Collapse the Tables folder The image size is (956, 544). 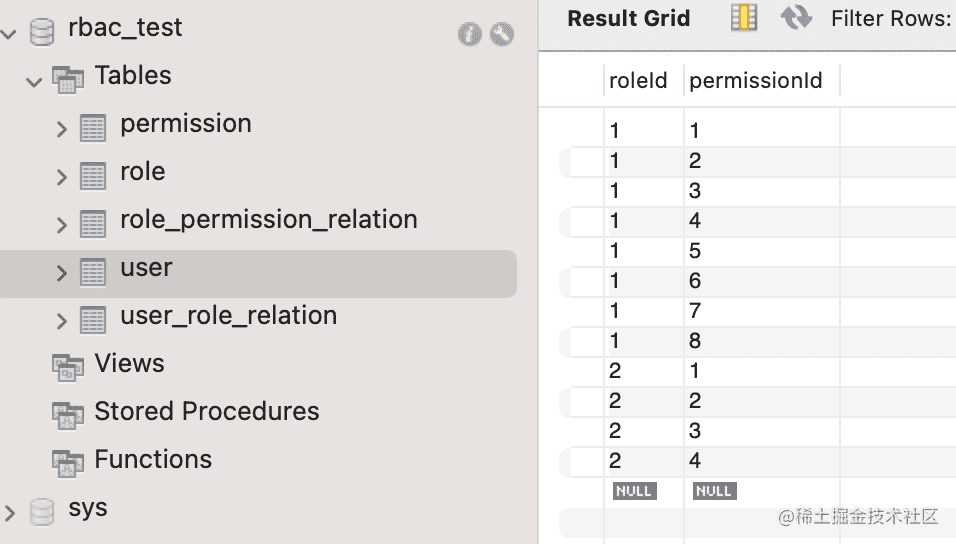point(35,80)
